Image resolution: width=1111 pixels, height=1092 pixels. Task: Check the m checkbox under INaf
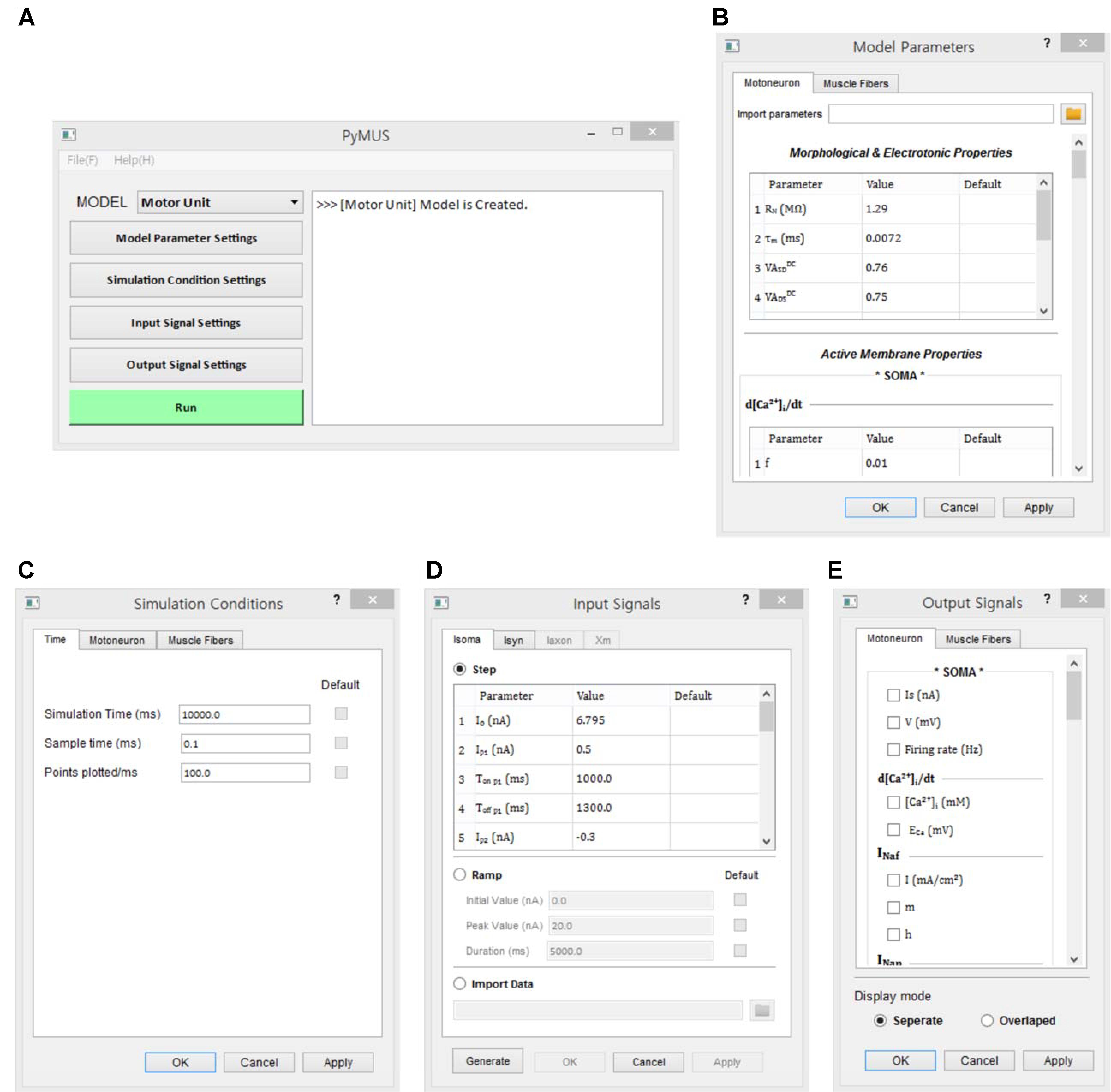(894, 907)
